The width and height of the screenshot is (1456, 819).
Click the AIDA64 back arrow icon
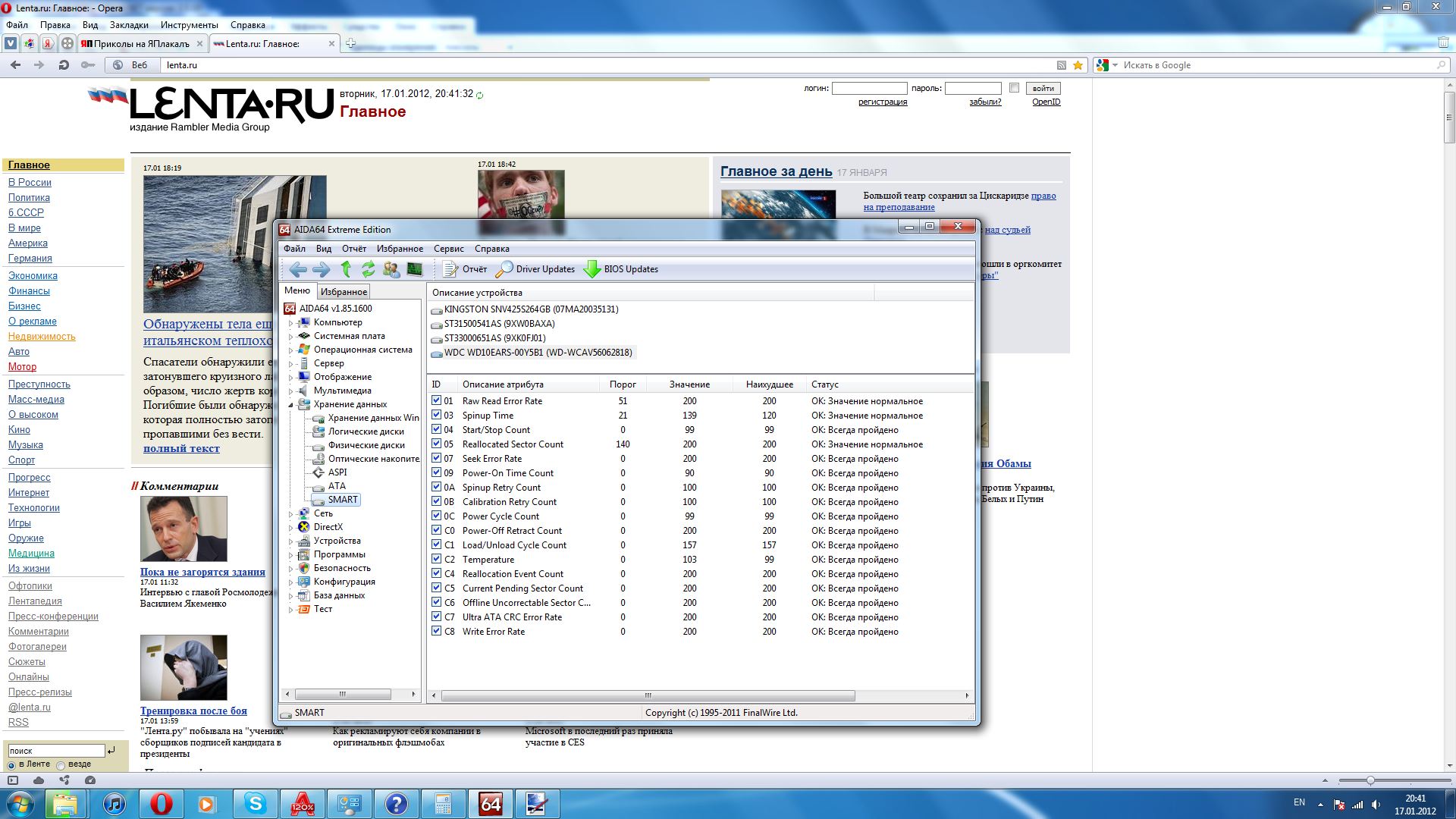coord(298,269)
